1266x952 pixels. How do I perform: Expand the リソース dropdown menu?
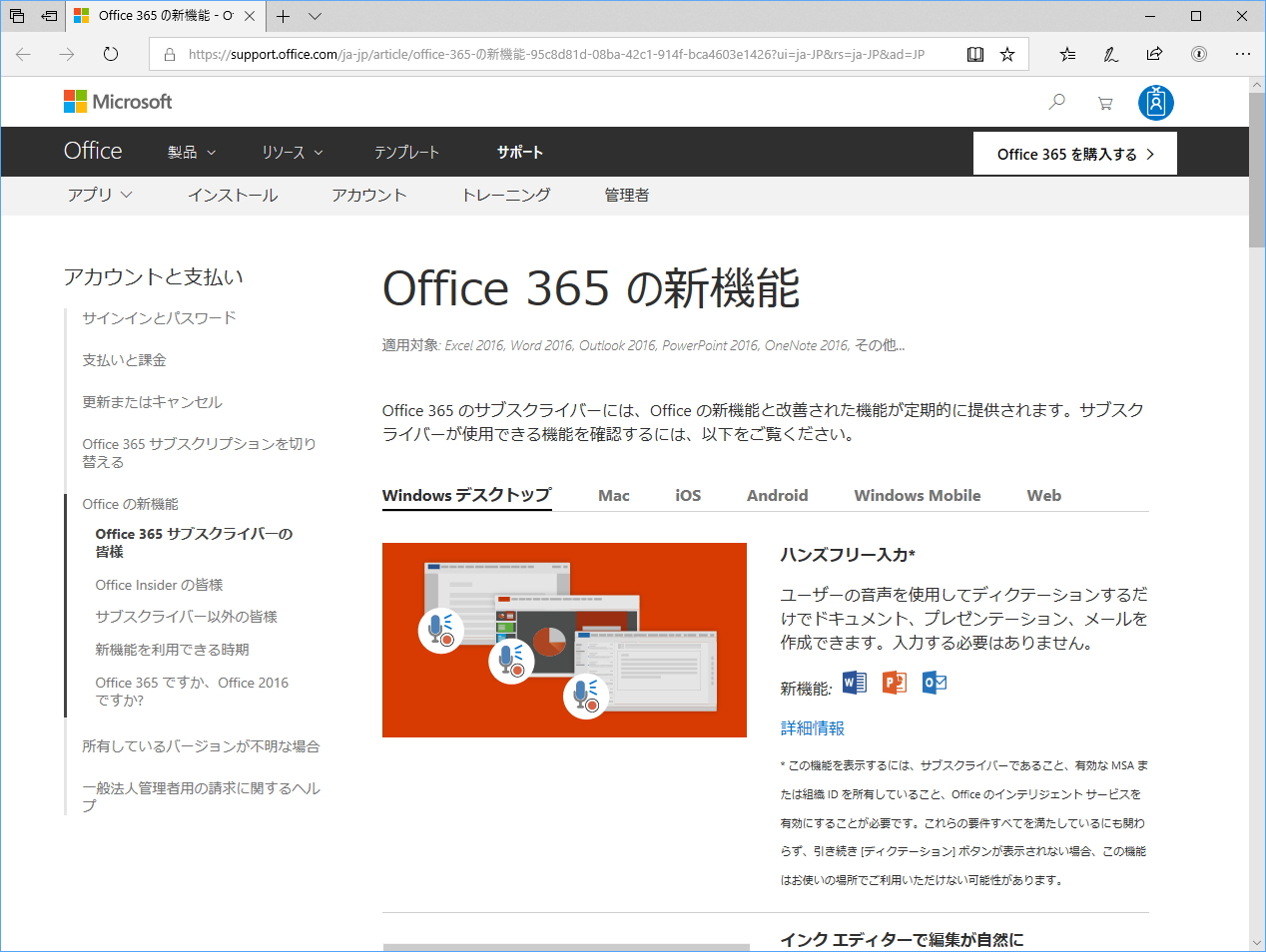coord(292,152)
